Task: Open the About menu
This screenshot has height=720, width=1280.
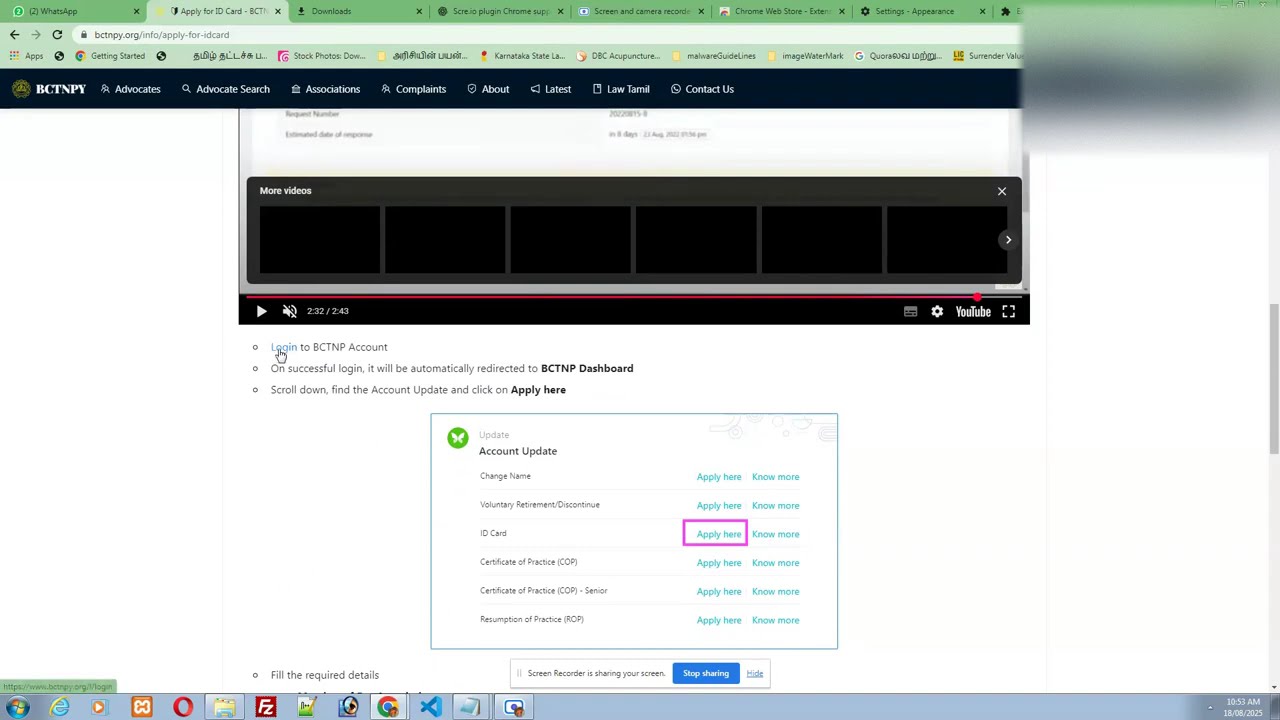Action: pyautogui.click(x=488, y=89)
